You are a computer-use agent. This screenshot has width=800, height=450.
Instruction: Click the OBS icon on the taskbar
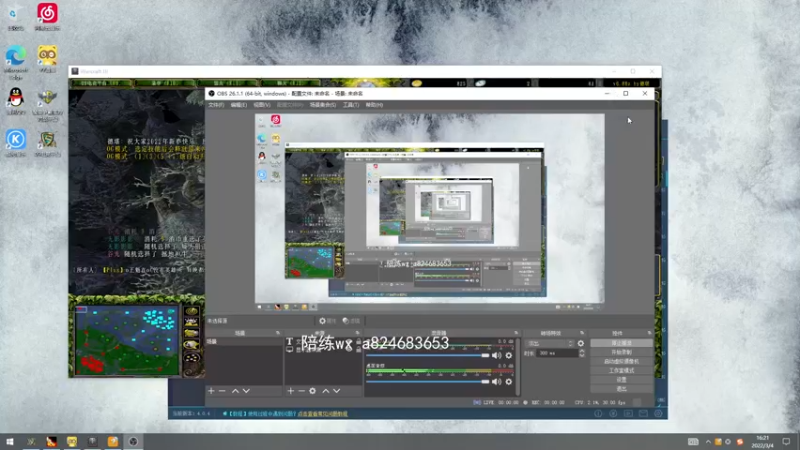[133, 442]
